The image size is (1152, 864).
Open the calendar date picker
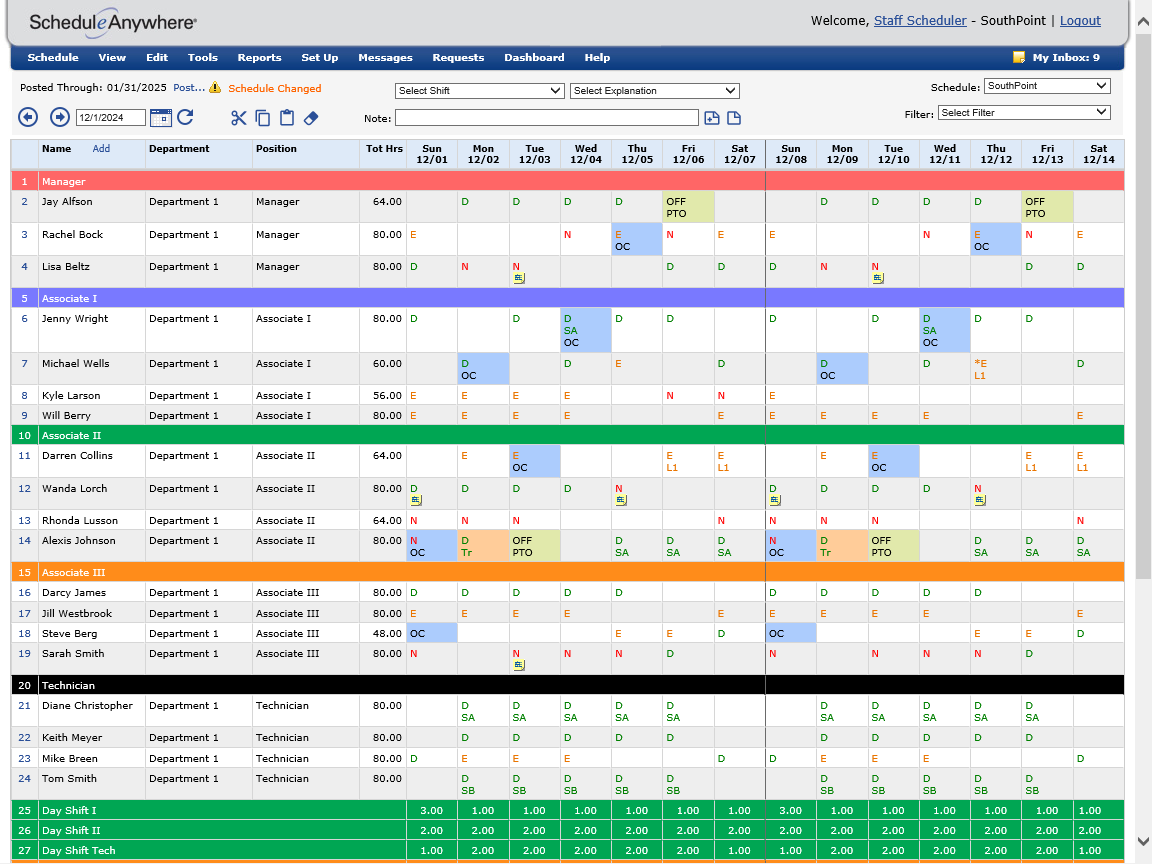coord(160,118)
